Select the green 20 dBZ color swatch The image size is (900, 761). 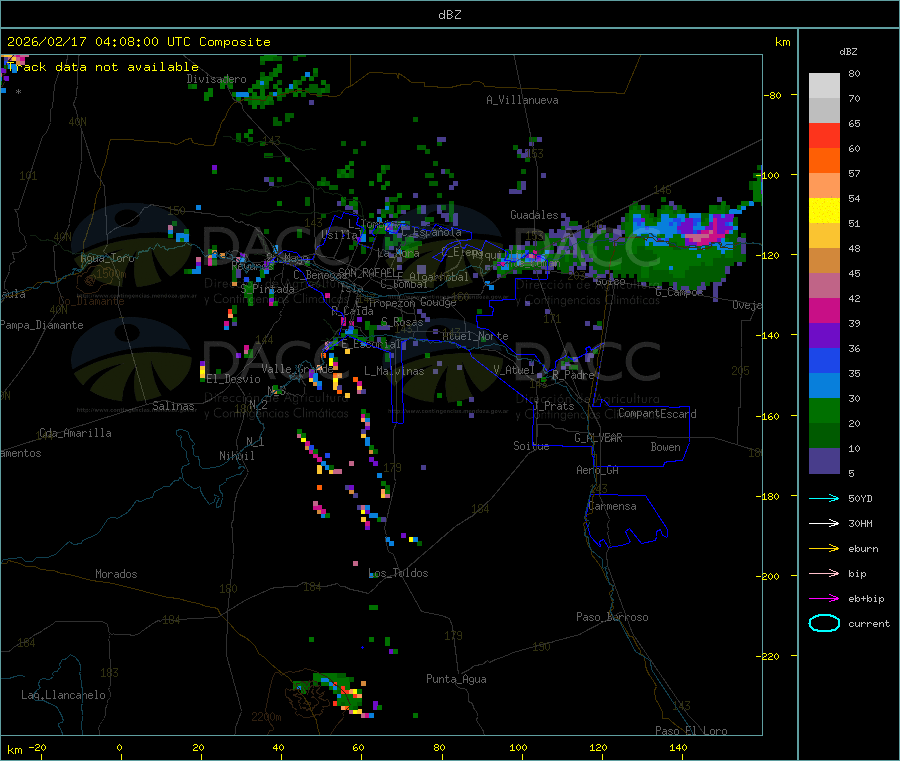coord(824,410)
